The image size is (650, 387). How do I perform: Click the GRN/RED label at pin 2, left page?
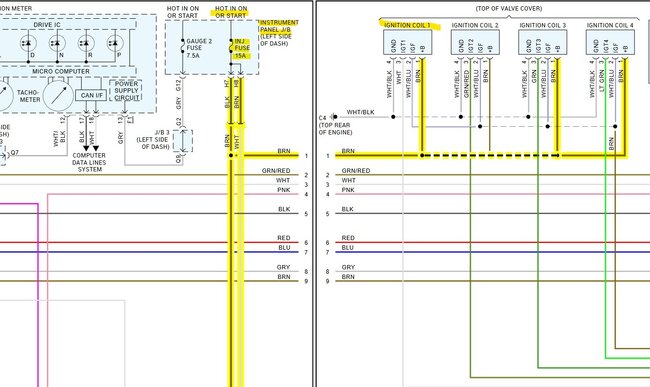[x=276, y=171]
